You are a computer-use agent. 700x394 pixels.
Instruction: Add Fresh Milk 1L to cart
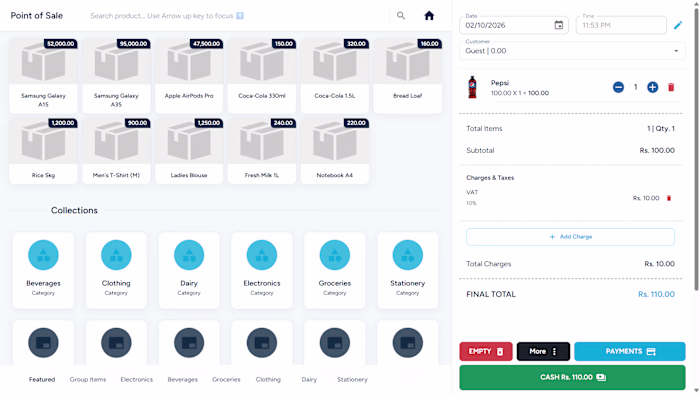pos(262,151)
